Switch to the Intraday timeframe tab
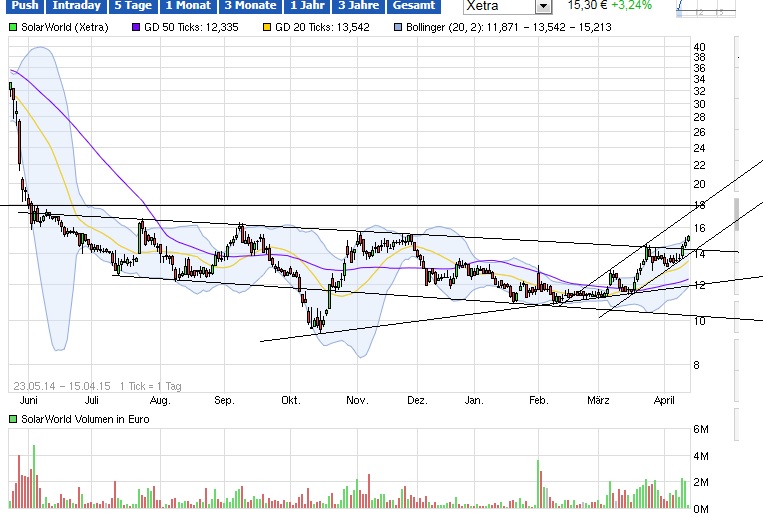Screen dimensions: 763x518 click(76, 6)
